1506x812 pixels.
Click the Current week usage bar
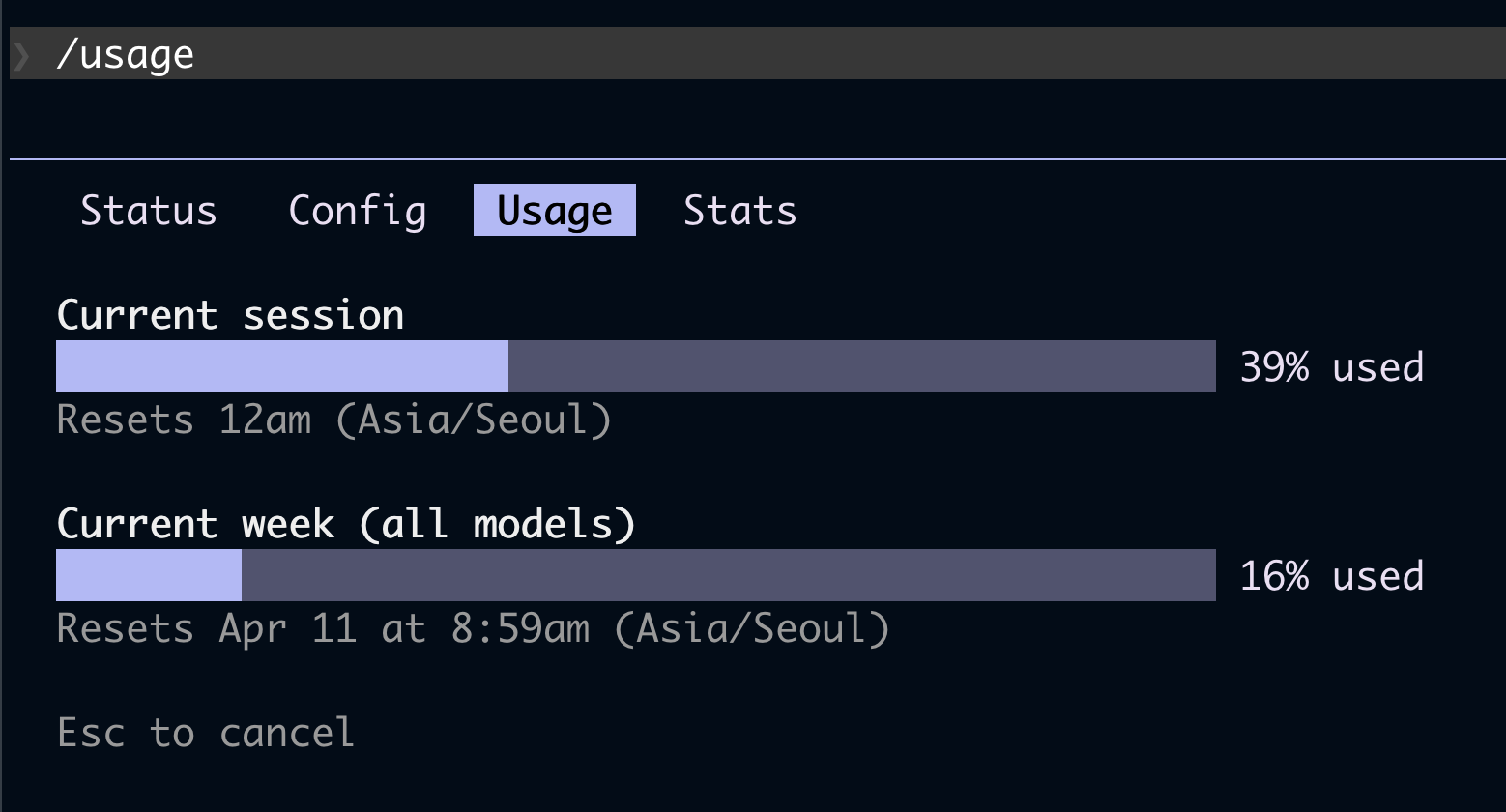(636, 575)
